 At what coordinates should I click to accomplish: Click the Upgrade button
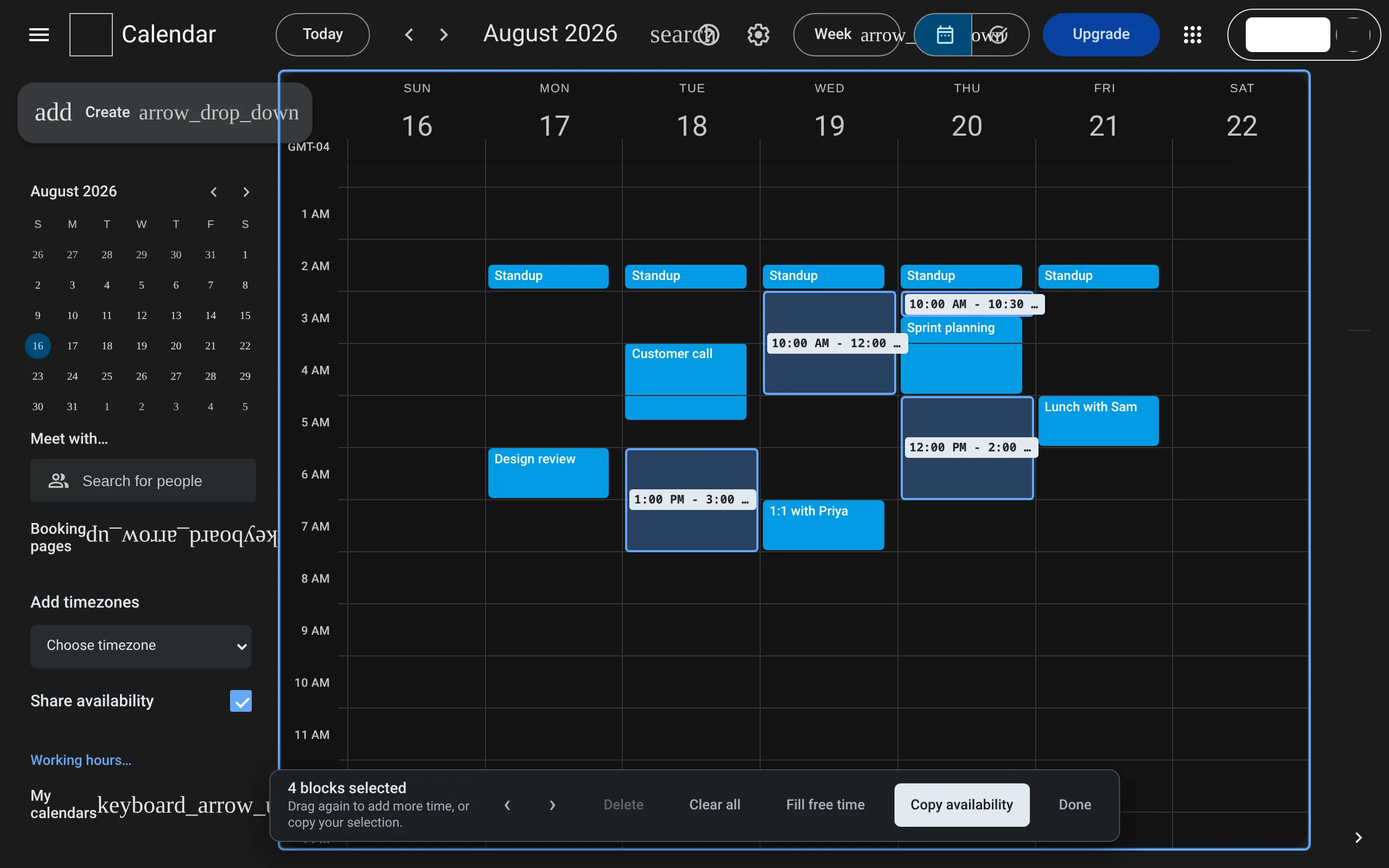click(1101, 34)
